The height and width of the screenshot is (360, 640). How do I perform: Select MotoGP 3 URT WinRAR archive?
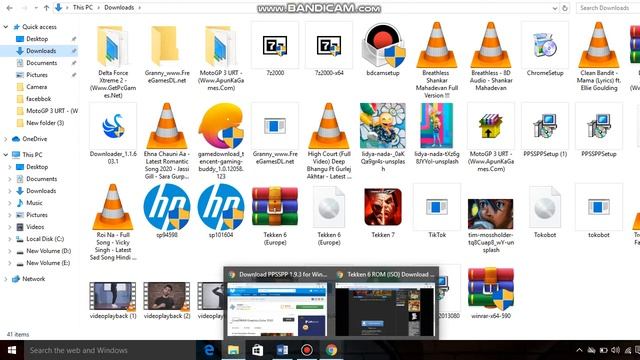[491, 138]
